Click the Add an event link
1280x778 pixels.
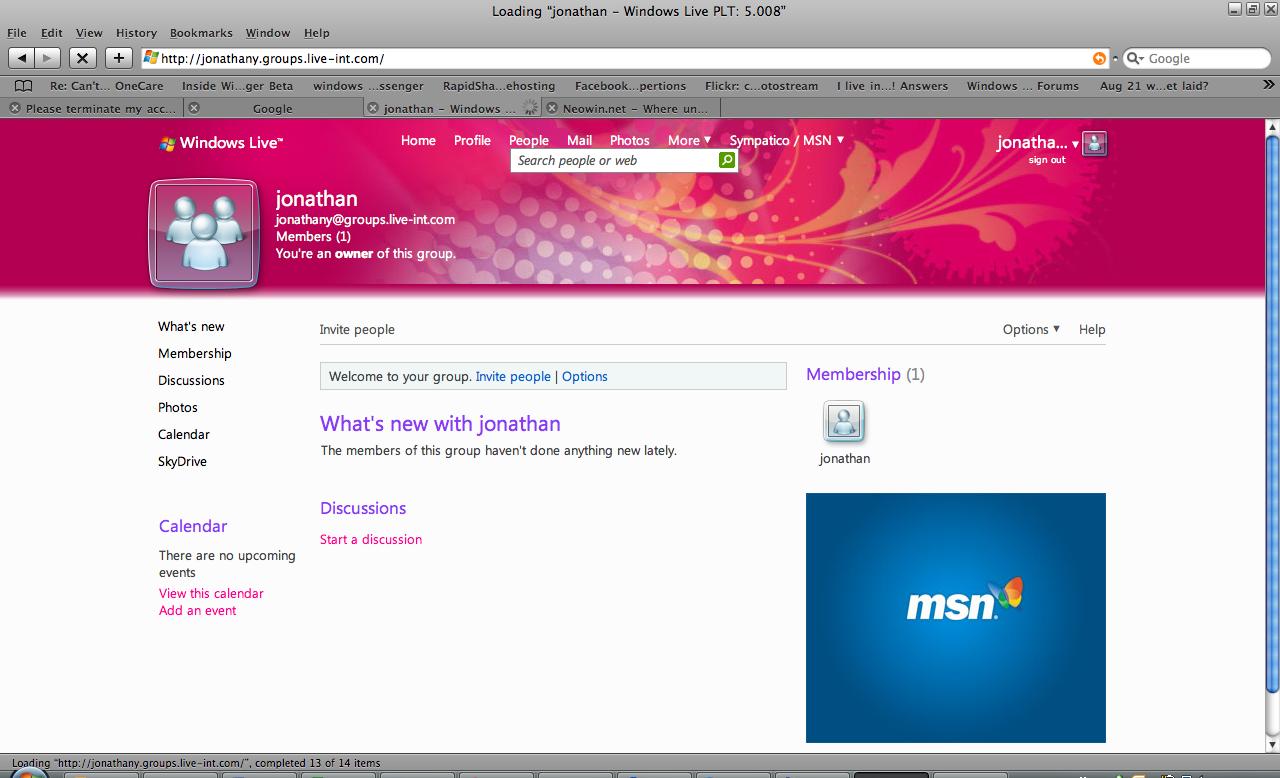click(x=197, y=610)
